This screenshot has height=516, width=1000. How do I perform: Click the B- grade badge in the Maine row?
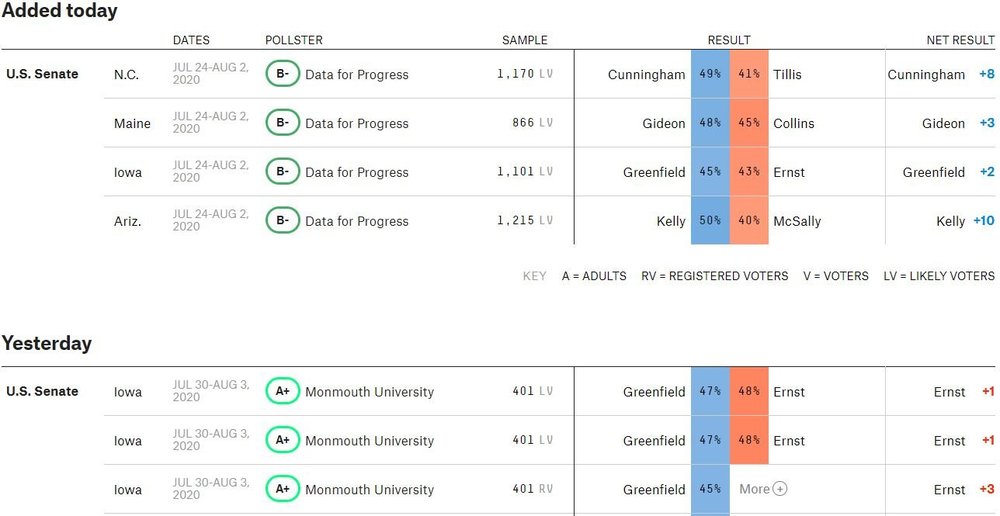282,123
